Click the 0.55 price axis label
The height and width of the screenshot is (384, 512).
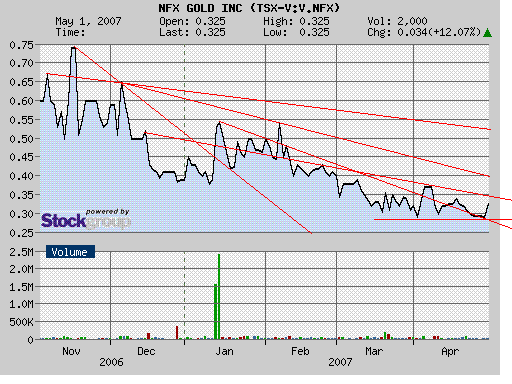22,120
